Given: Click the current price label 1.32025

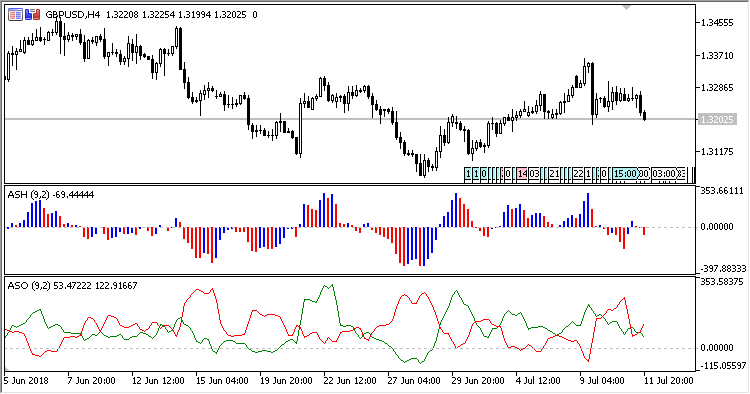Looking at the screenshot, I should tap(717, 120).
